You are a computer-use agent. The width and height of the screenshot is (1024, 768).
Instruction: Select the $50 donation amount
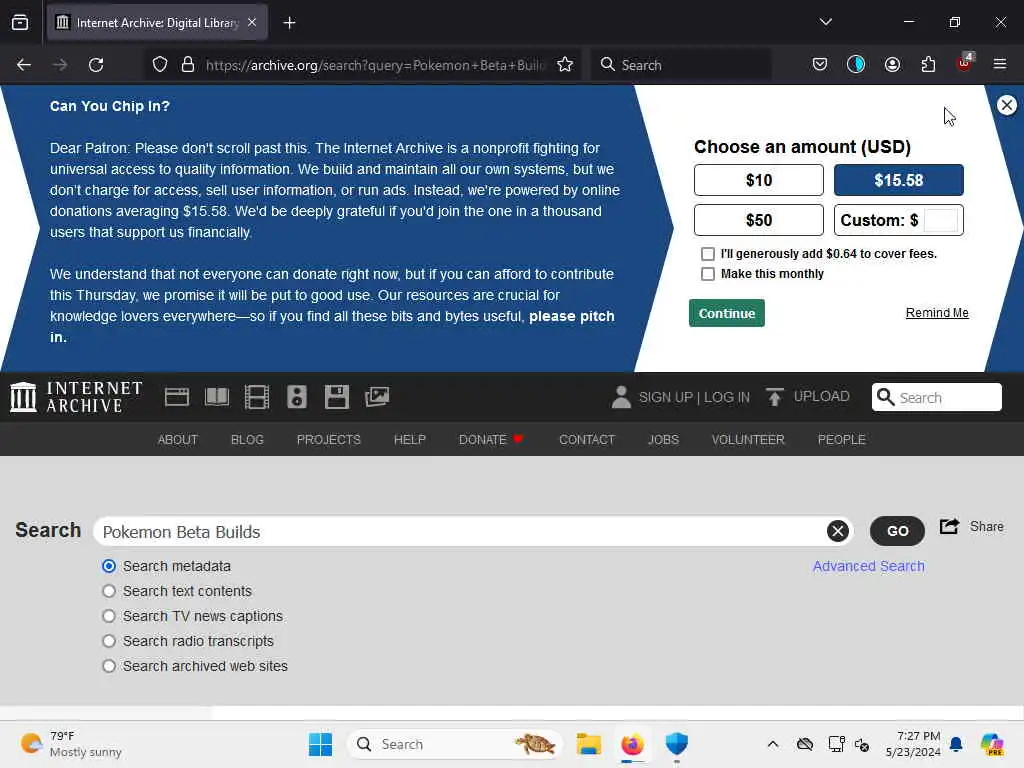[x=759, y=220]
